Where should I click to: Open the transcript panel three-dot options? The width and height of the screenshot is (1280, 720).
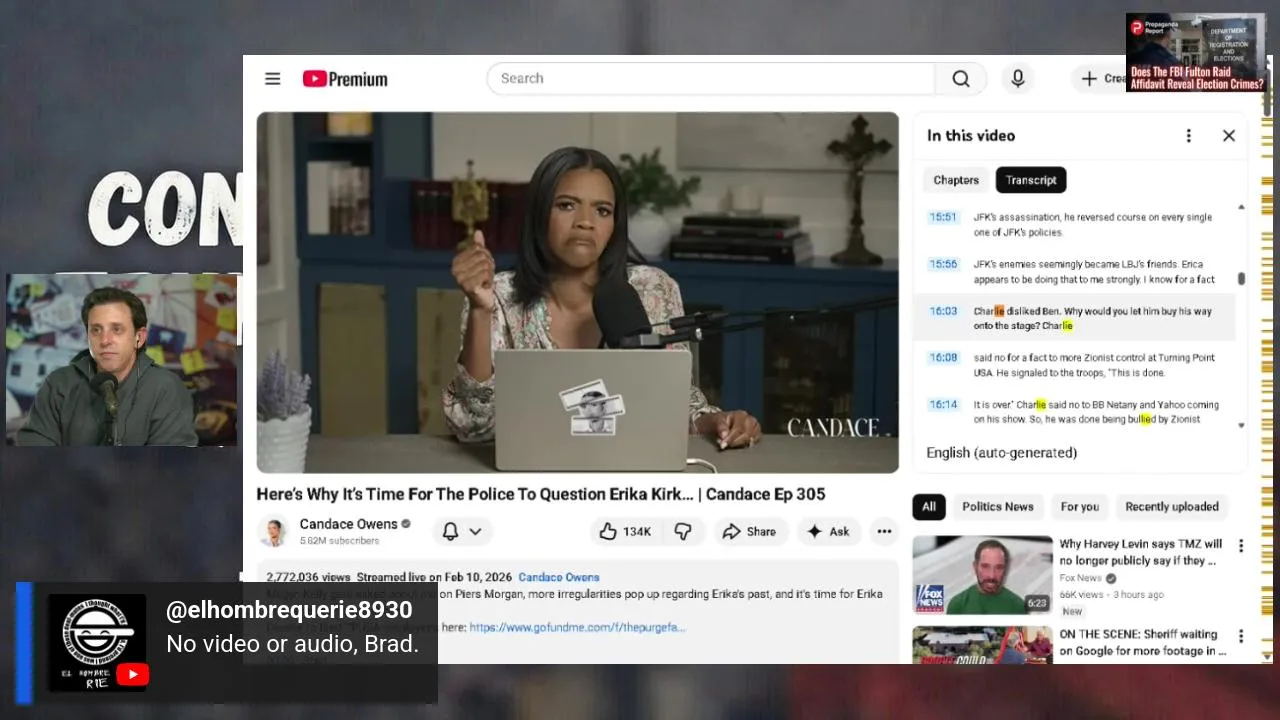(1188, 136)
